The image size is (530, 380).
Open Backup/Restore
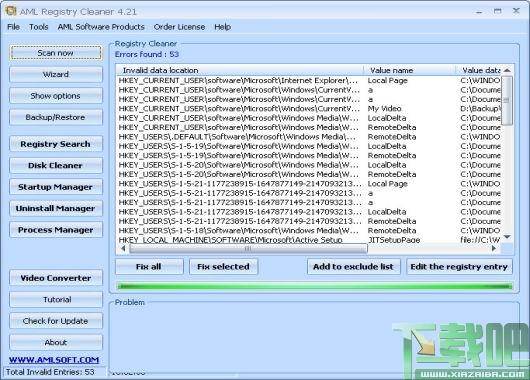(x=56, y=117)
